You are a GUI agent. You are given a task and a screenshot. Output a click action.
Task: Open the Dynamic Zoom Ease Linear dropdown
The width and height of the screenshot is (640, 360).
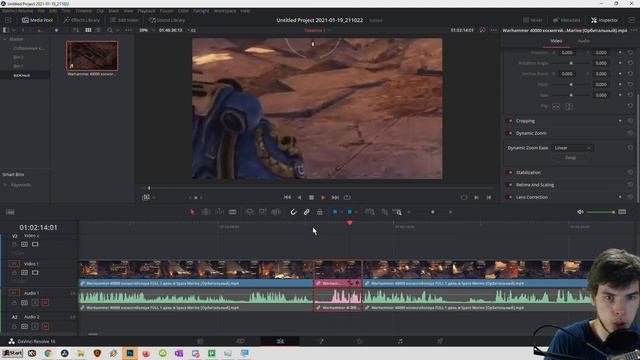(x=572, y=148)
